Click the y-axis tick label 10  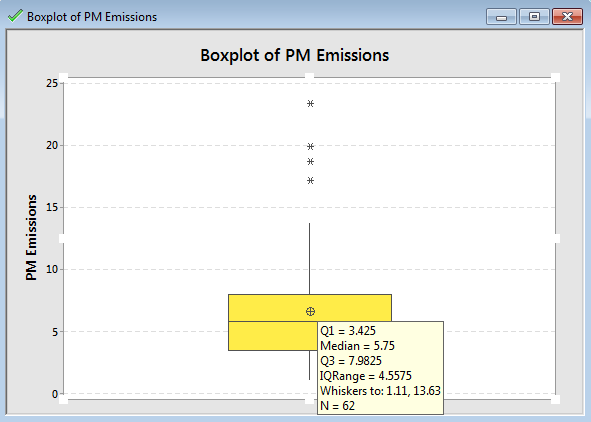click(52, 269)
